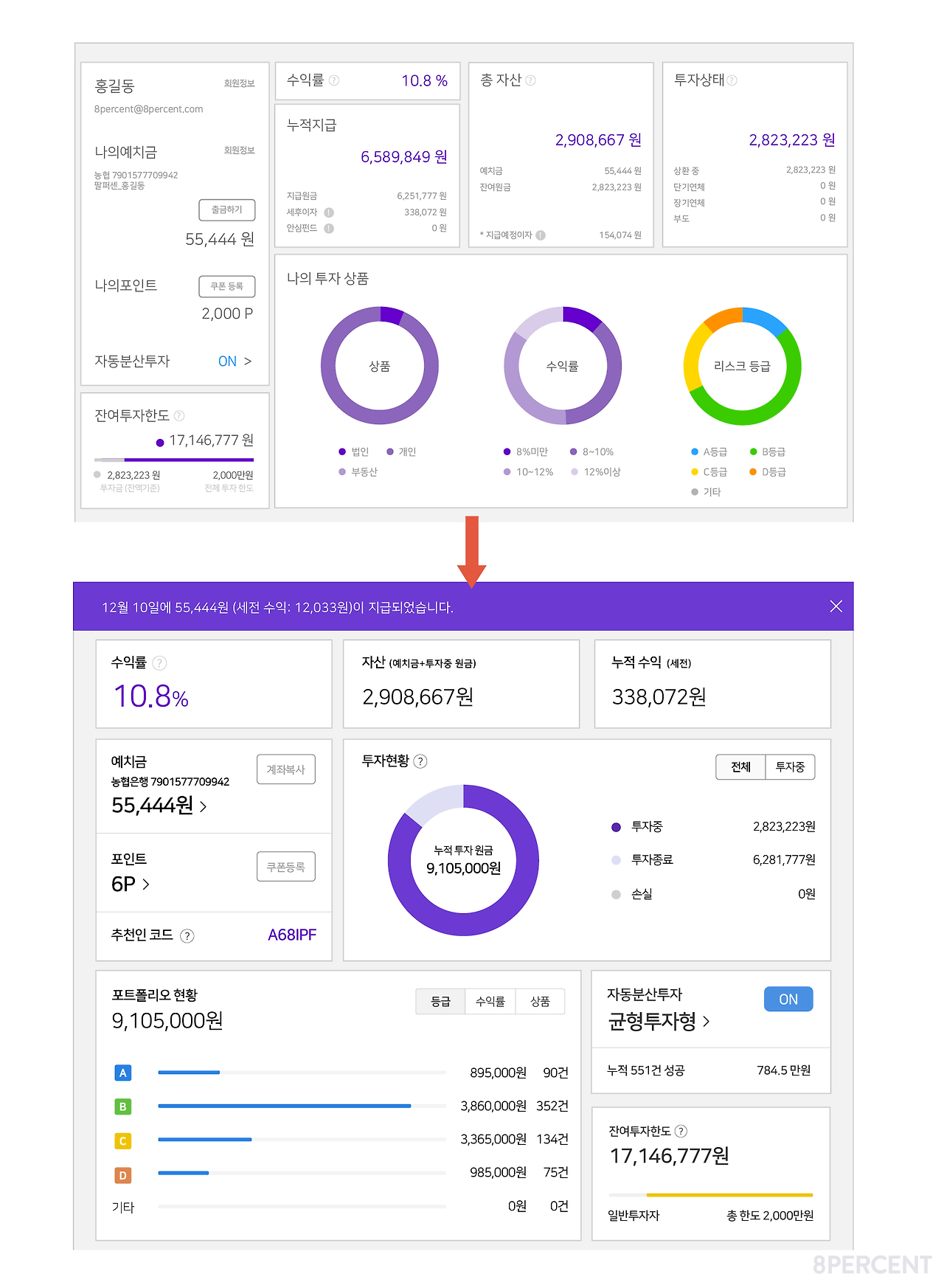944x1288 pixels.
Task: Click the C등급 yellow legend dot
Action: pyautogui.click(x=695, y=472)
